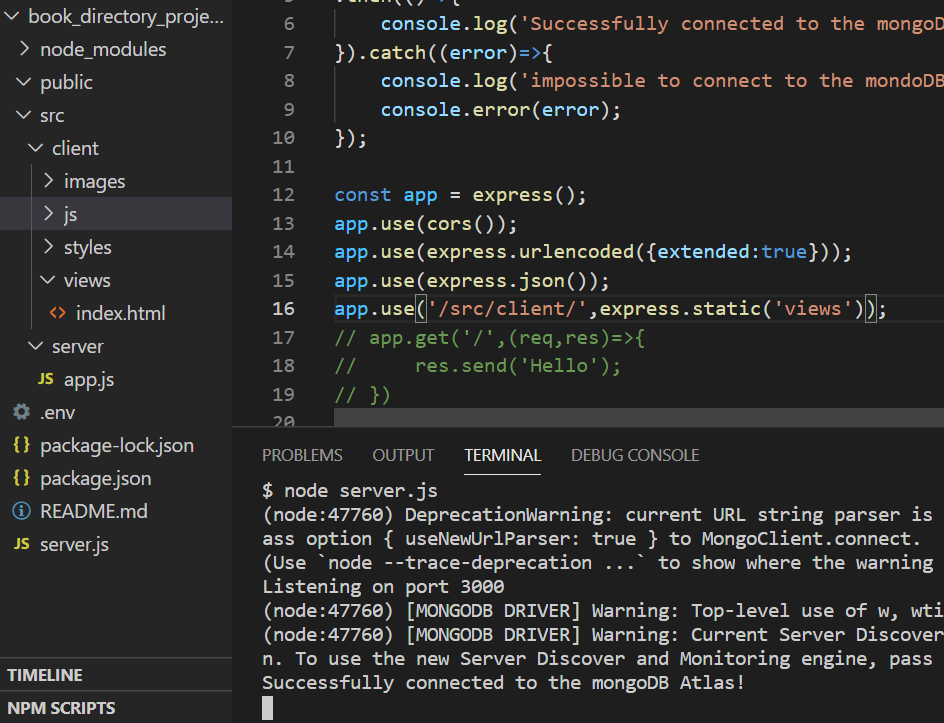
Task: Click the JS icon next to app.js
Action: 46,380
